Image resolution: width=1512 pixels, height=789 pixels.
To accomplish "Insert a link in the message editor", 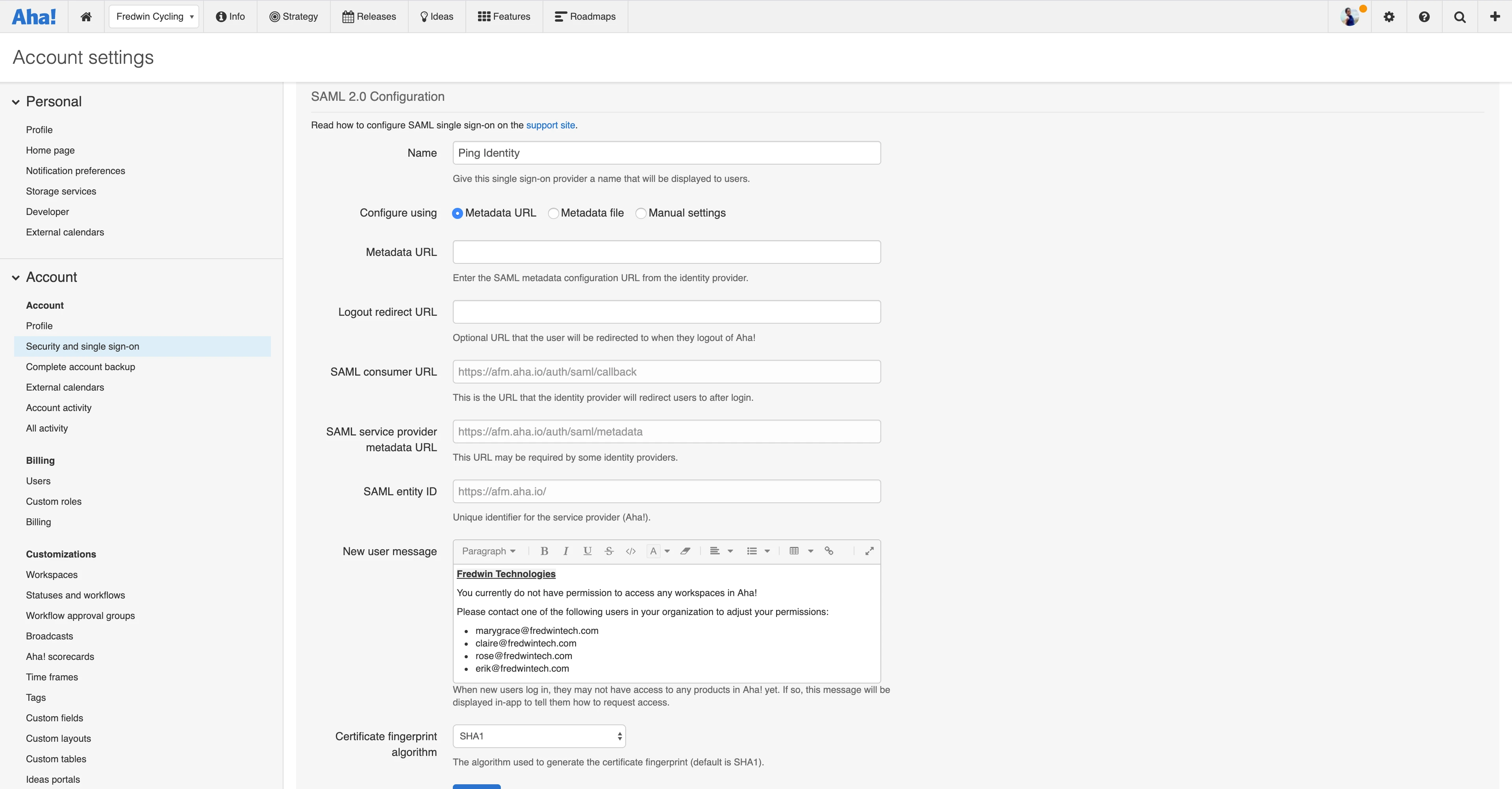I will [x=829, y=551].
